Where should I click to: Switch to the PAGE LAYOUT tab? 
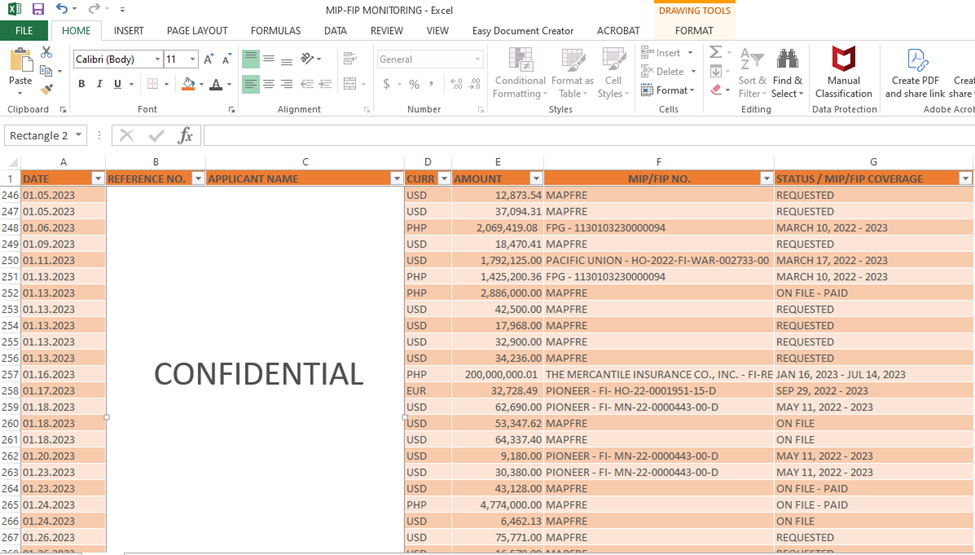coord(197,30)
